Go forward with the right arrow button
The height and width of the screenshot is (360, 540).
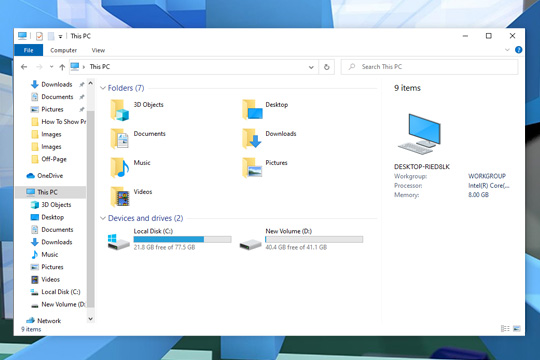pyautogui.click(x=39, y=67)
